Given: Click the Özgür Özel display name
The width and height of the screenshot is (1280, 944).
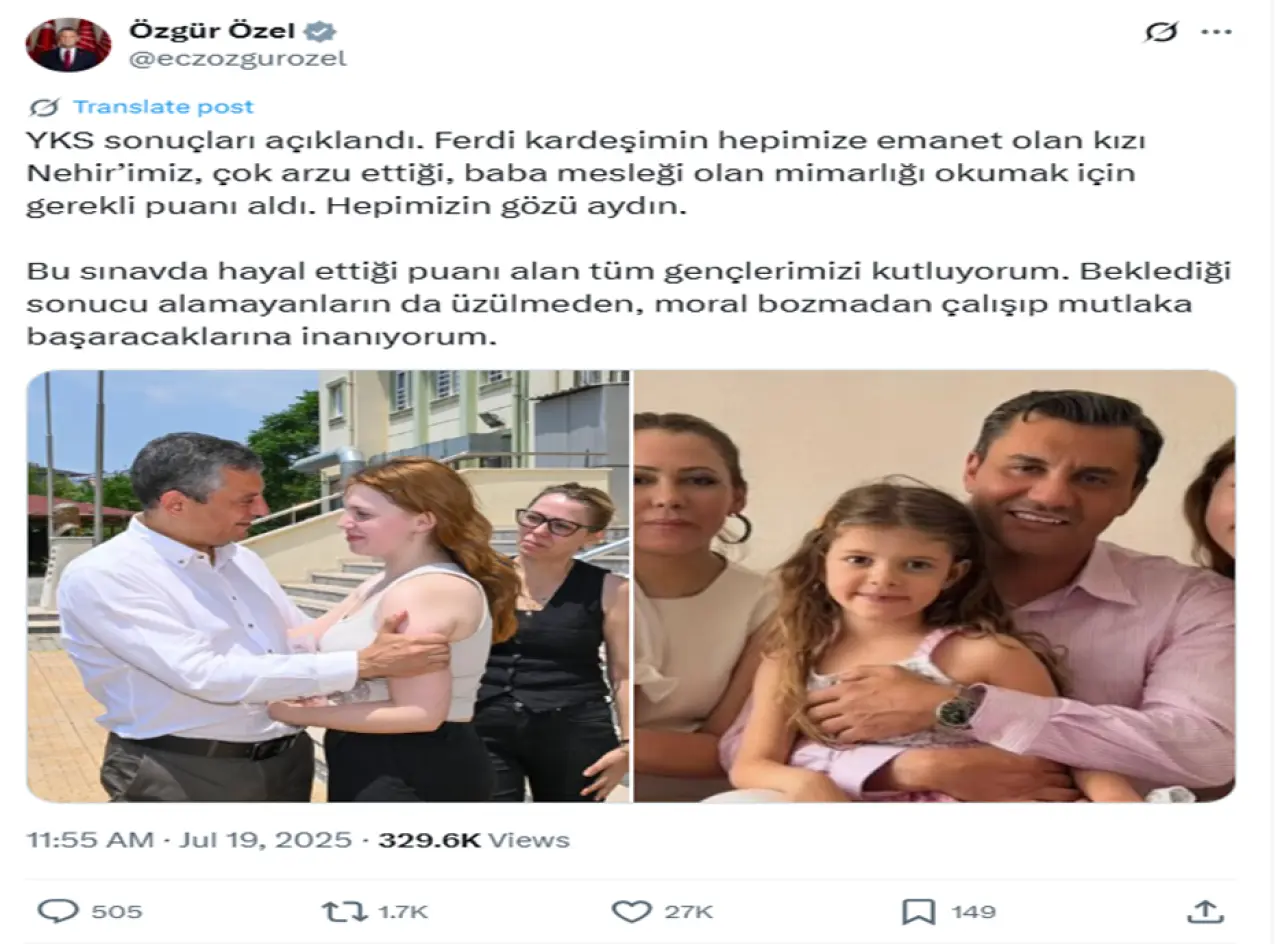Looking at the screenshot, I should click(x=212, y=31).
